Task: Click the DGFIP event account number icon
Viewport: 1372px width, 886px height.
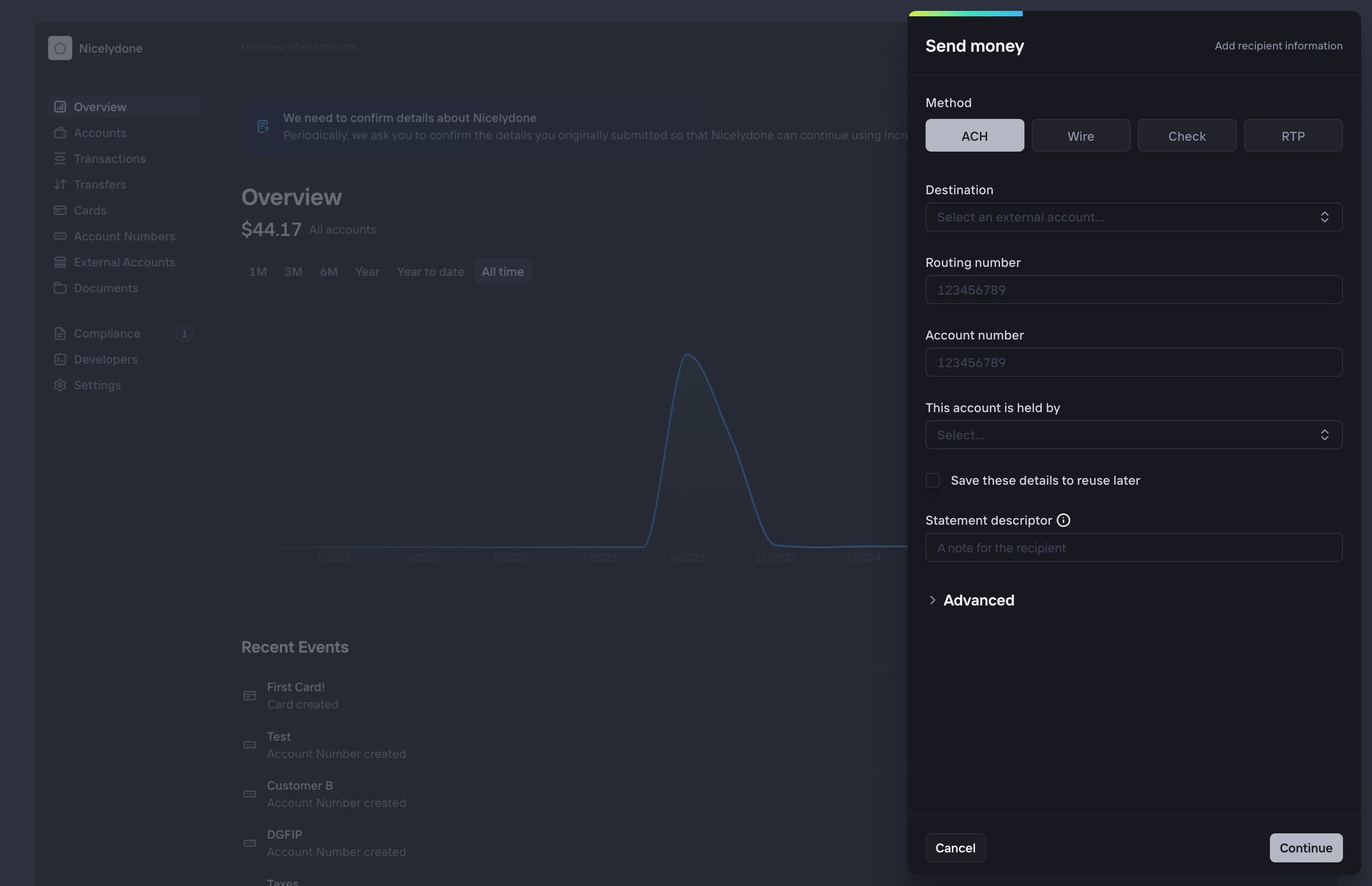Action: pyautogui.click(x=250, y=843)
